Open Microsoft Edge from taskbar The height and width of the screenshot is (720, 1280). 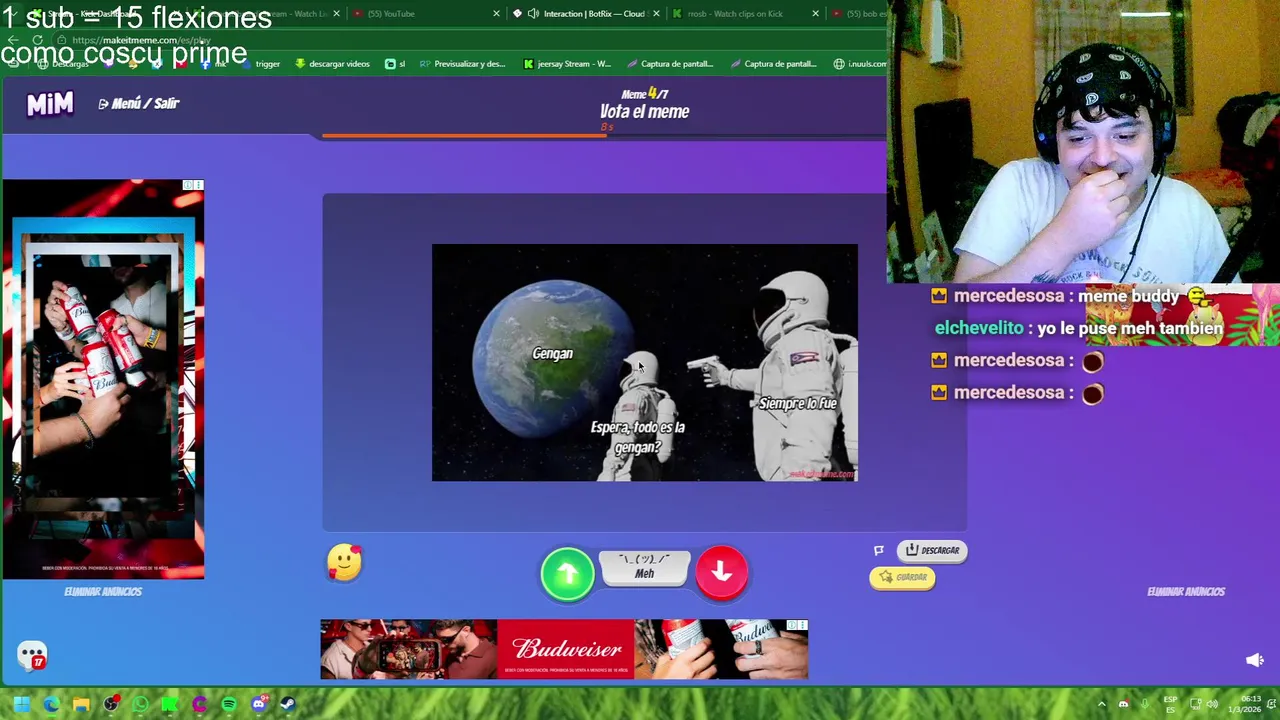coord(51,704)
